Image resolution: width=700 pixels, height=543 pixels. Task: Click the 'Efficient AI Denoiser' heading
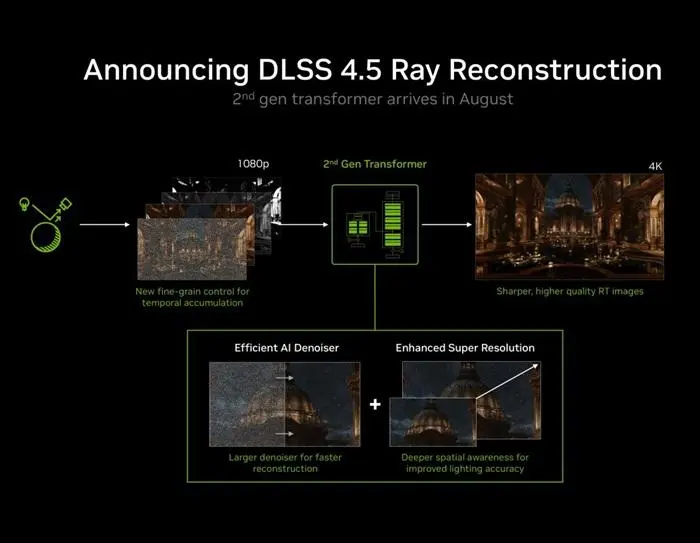point(287,348)
